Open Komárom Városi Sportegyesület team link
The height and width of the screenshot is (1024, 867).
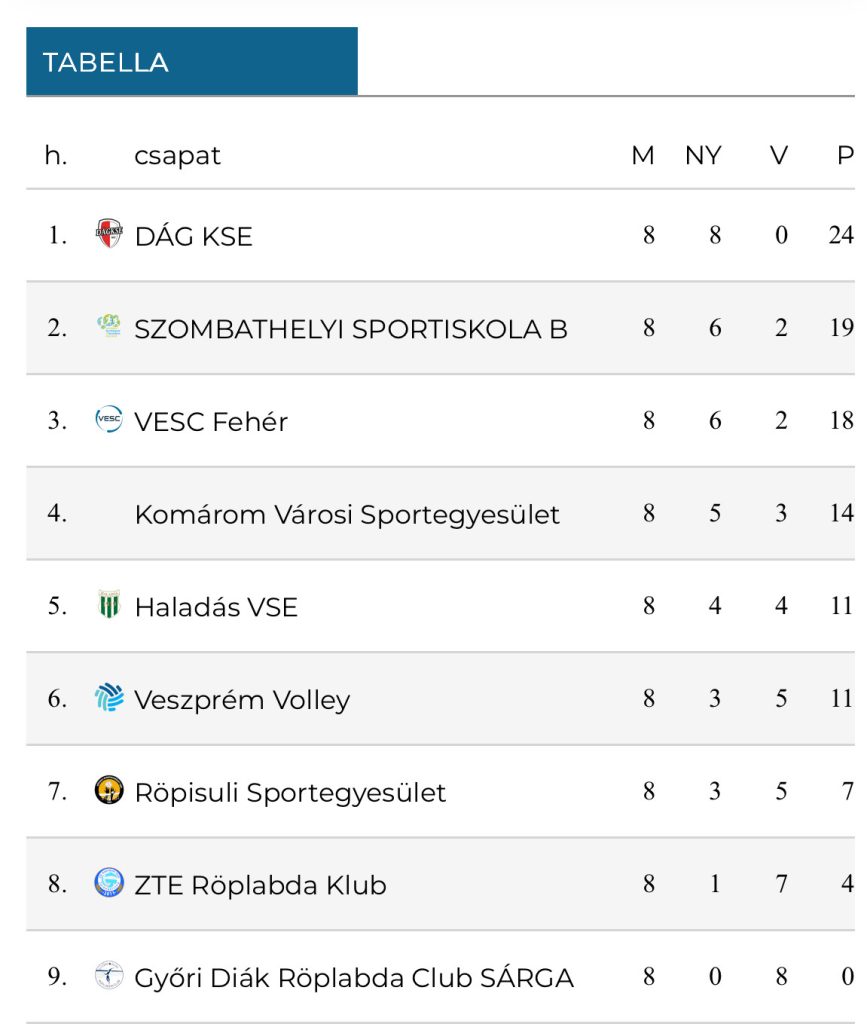[347, 514]
